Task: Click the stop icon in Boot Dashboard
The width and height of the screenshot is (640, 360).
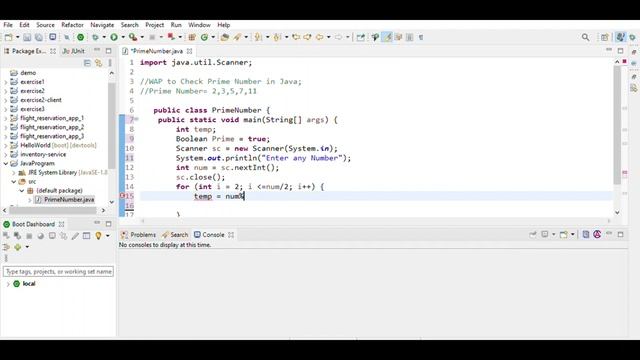Action: (29, 236)
